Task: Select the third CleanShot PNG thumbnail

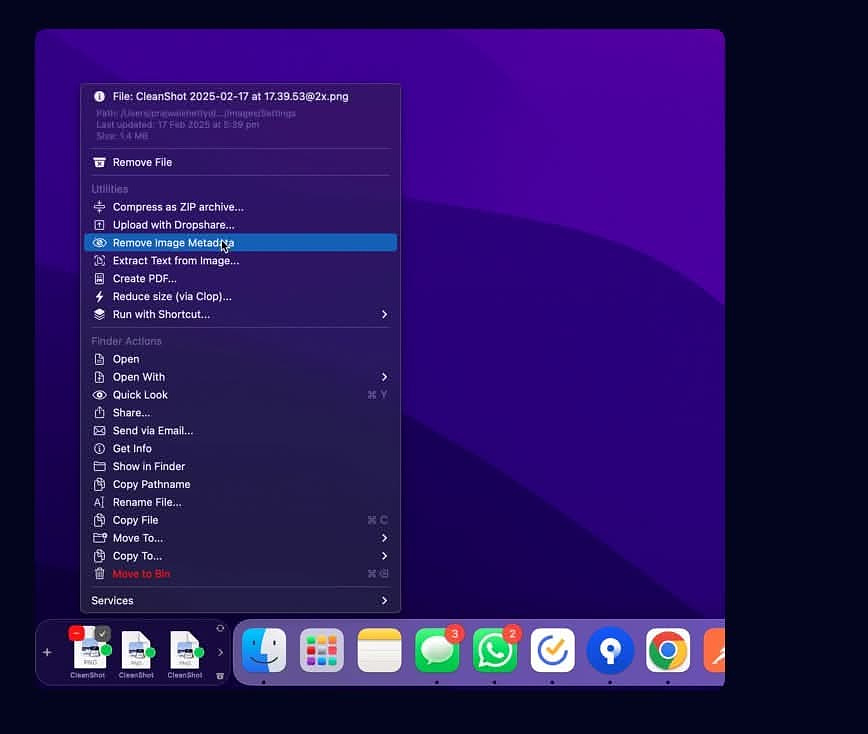Action: (185, 650)
